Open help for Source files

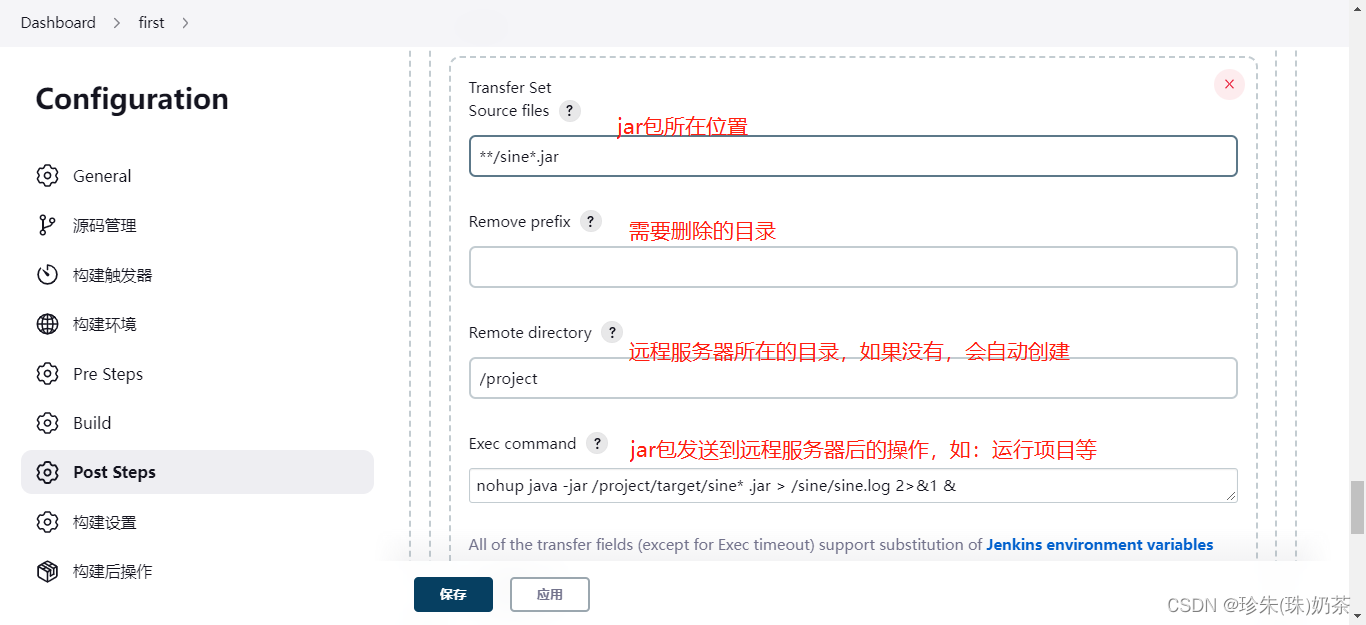(569, 111)
